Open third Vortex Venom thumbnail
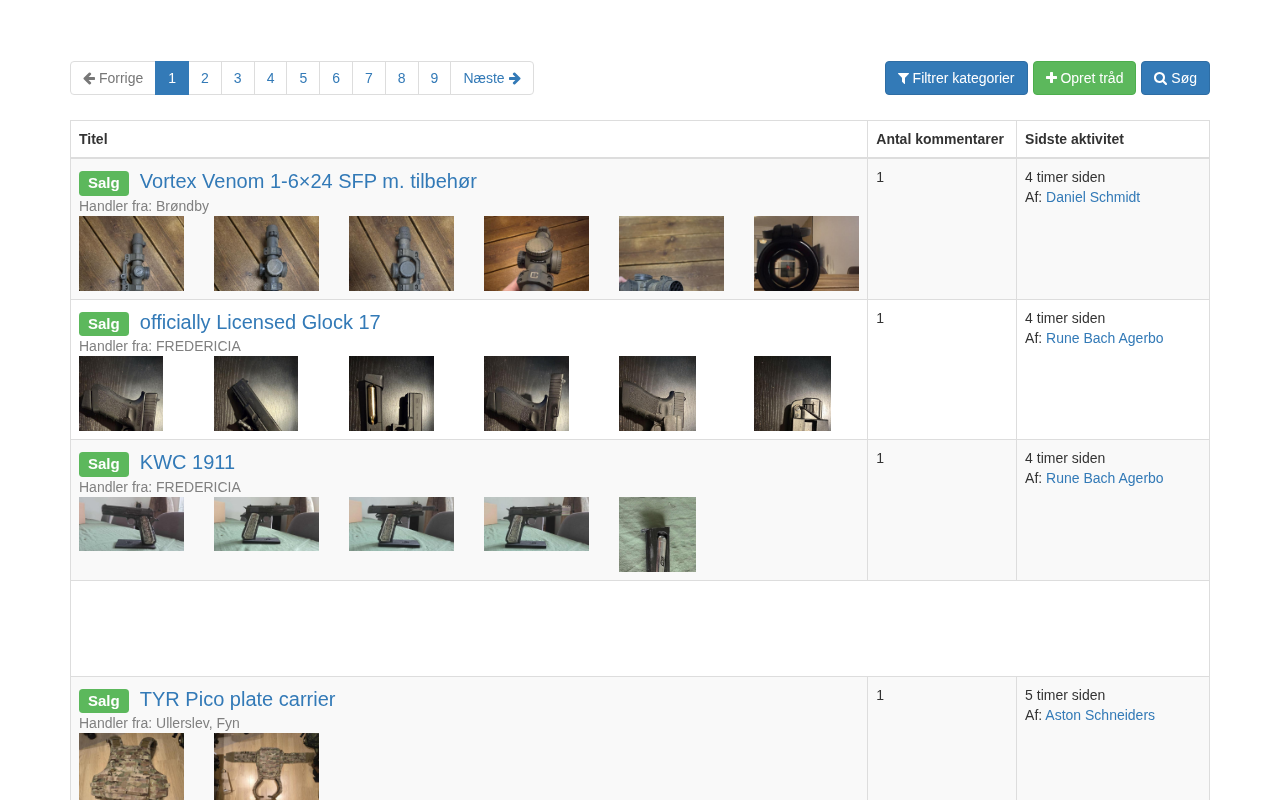 pos(401,253)
